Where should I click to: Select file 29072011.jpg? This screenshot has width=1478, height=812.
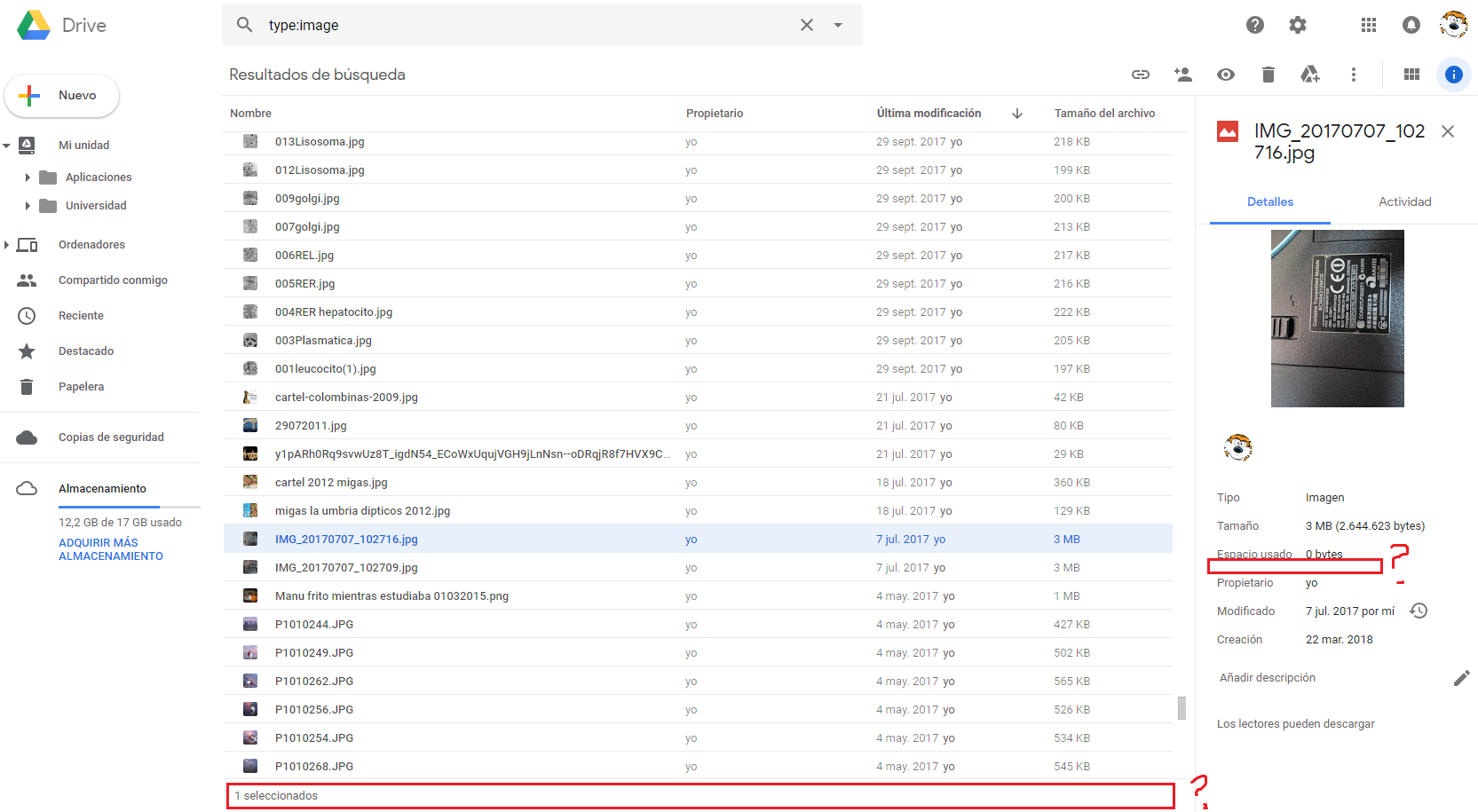point(698,426)
